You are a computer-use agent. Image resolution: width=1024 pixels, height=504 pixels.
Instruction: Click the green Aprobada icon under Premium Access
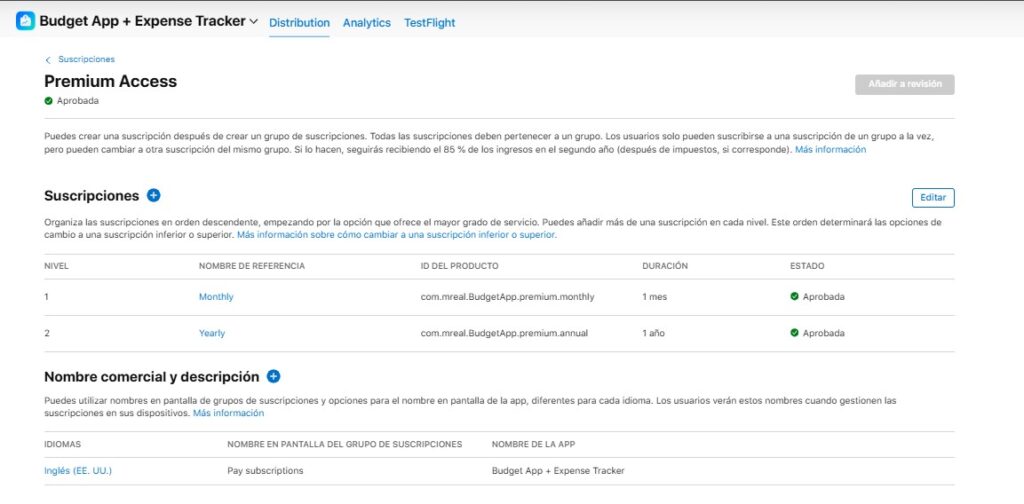pos(48,101)
